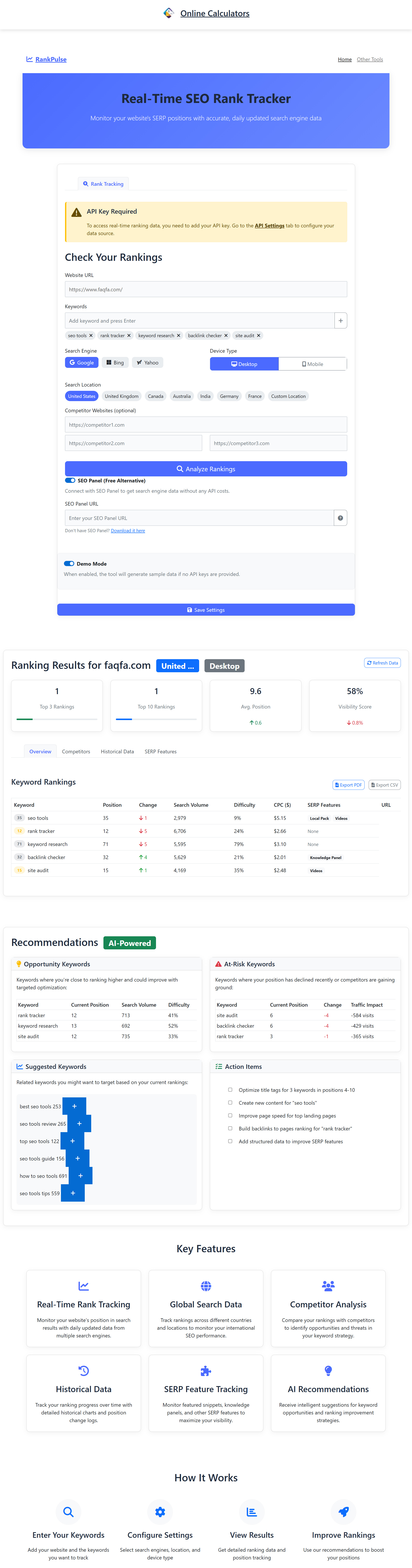Remove the 'backlink checker' keyword tag
This screenshot has height=1568, width=412.
[226, 335]
